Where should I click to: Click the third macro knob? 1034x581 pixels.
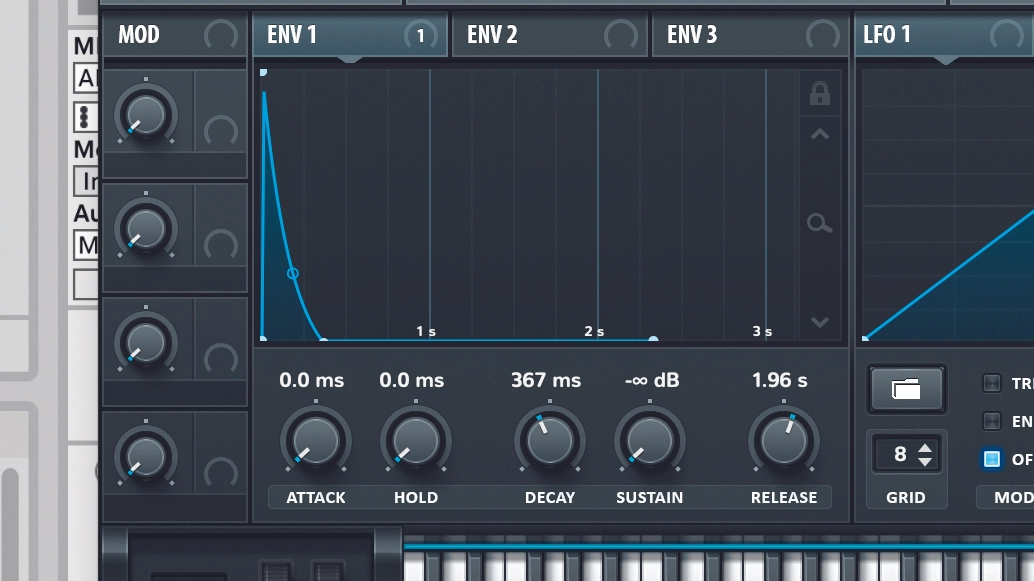[x=146, y=343]
